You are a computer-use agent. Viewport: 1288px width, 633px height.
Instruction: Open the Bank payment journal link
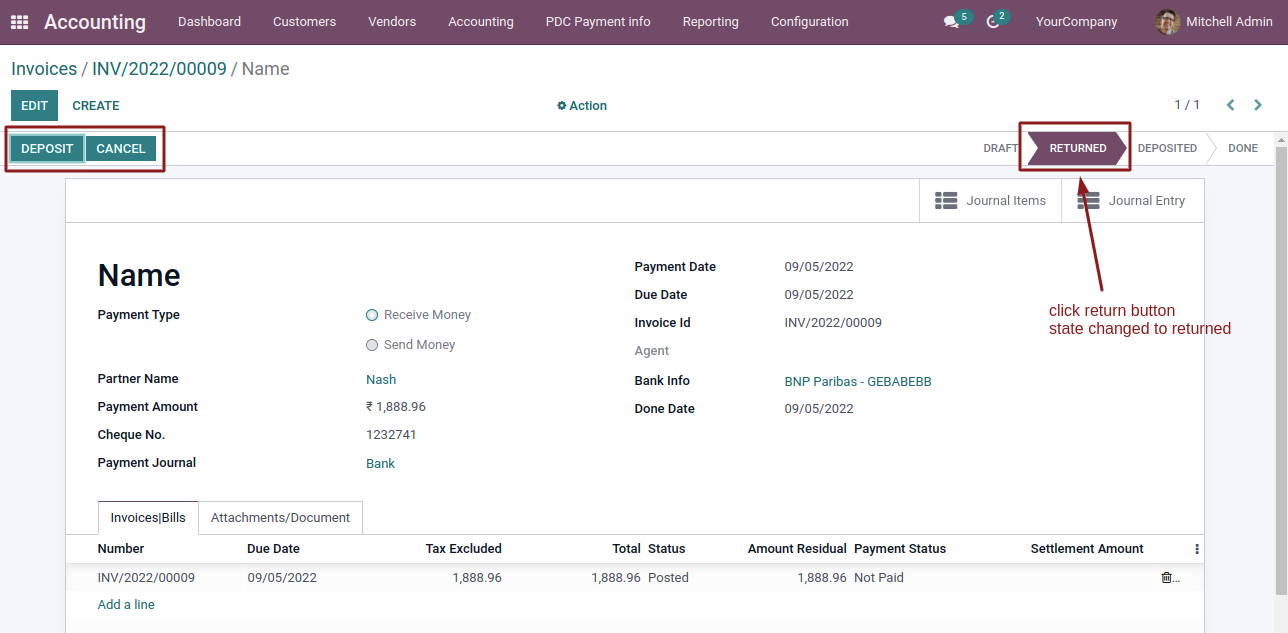380,464
